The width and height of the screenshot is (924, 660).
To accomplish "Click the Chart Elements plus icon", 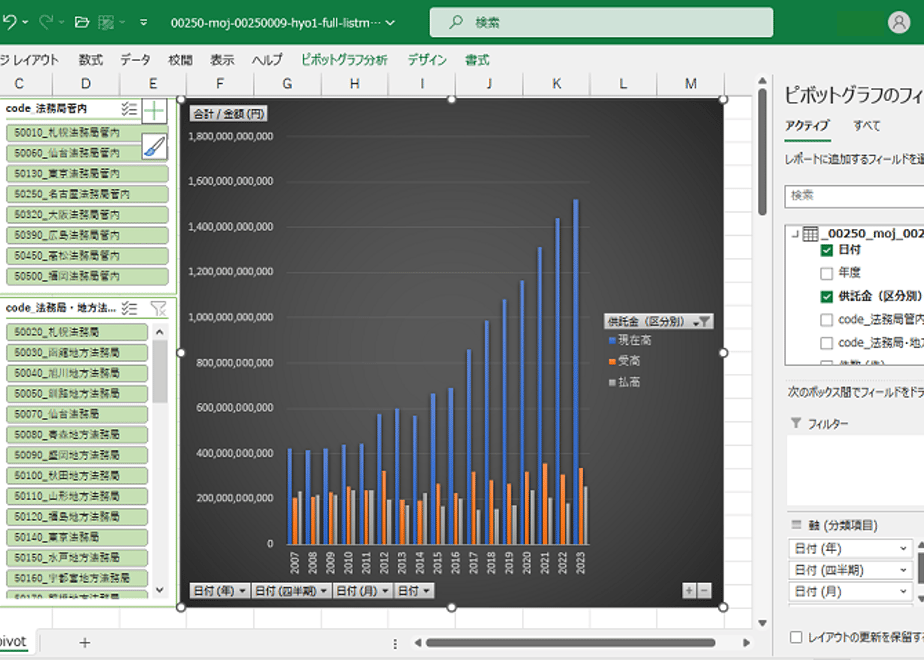I will (154, 111).
